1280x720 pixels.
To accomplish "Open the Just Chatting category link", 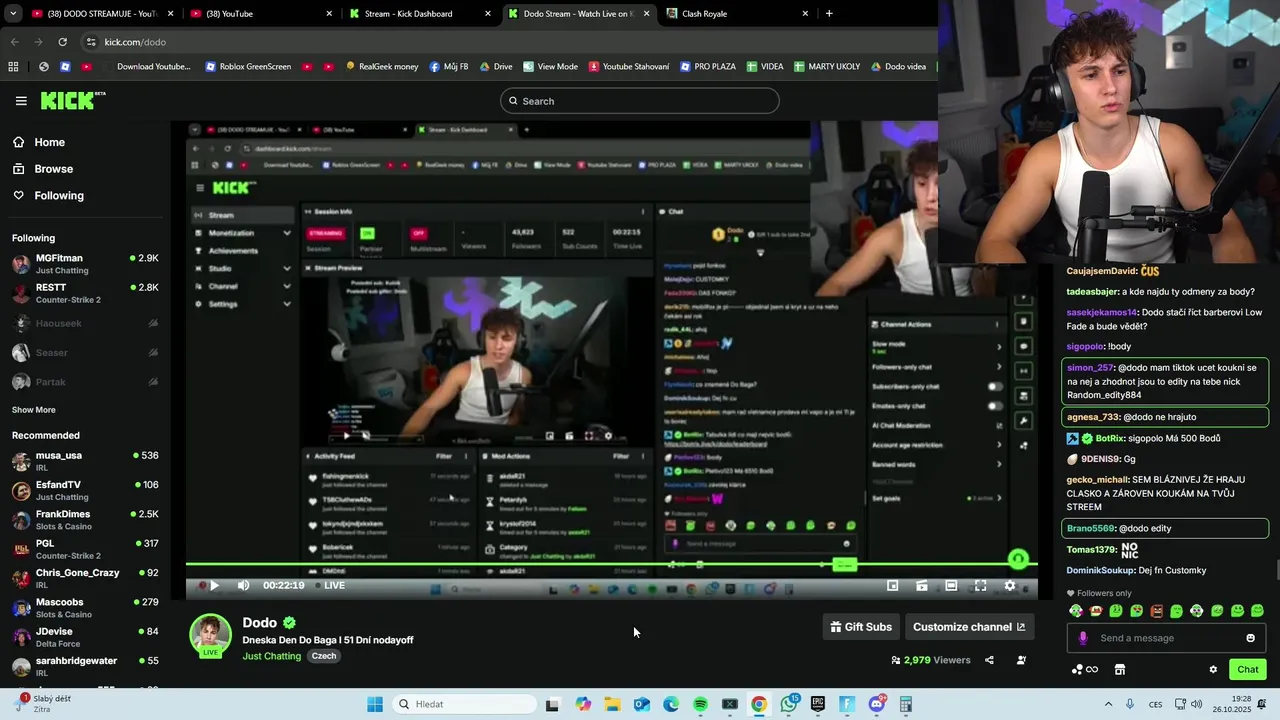I will point(272,656).
